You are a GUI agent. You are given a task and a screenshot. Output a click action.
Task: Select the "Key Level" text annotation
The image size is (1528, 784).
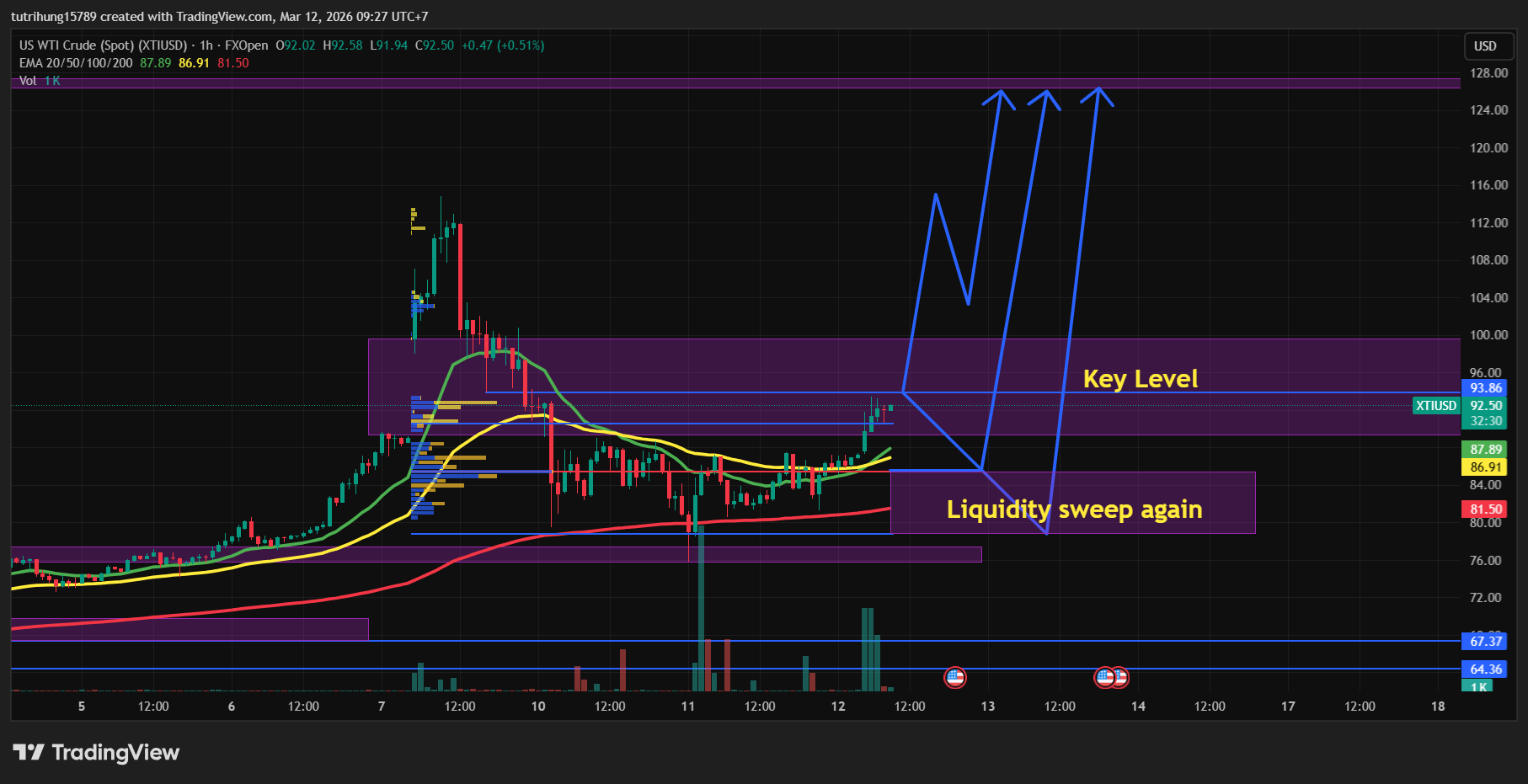point(1140,379)
